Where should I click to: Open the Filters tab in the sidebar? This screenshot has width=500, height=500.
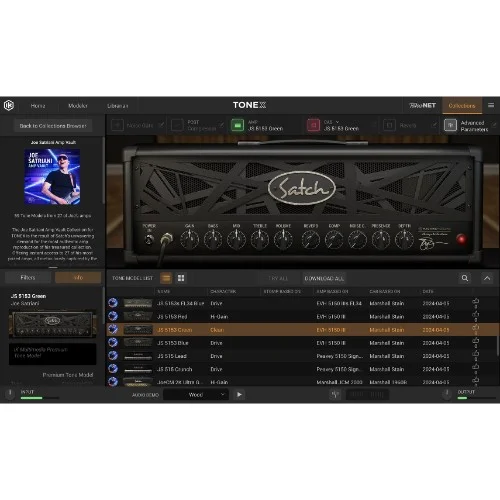pos(28,277)
